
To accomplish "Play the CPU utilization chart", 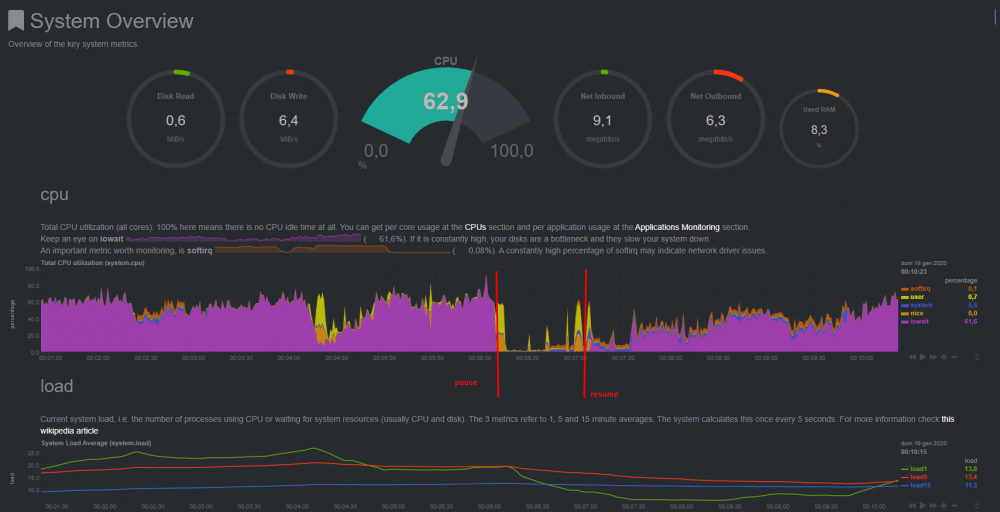I will (923, 357).
